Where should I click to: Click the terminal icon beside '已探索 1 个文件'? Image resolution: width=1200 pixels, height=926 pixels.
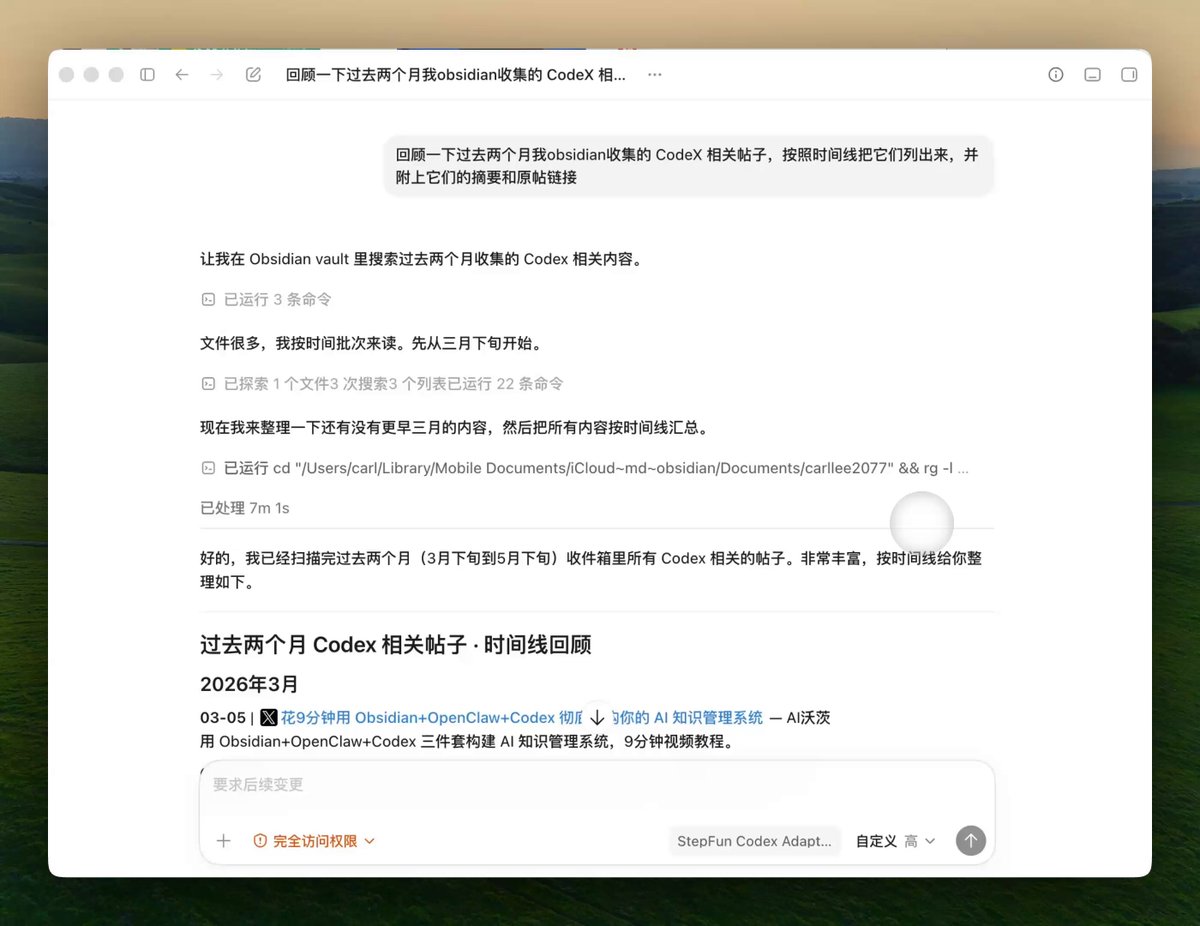coord(208,383)
